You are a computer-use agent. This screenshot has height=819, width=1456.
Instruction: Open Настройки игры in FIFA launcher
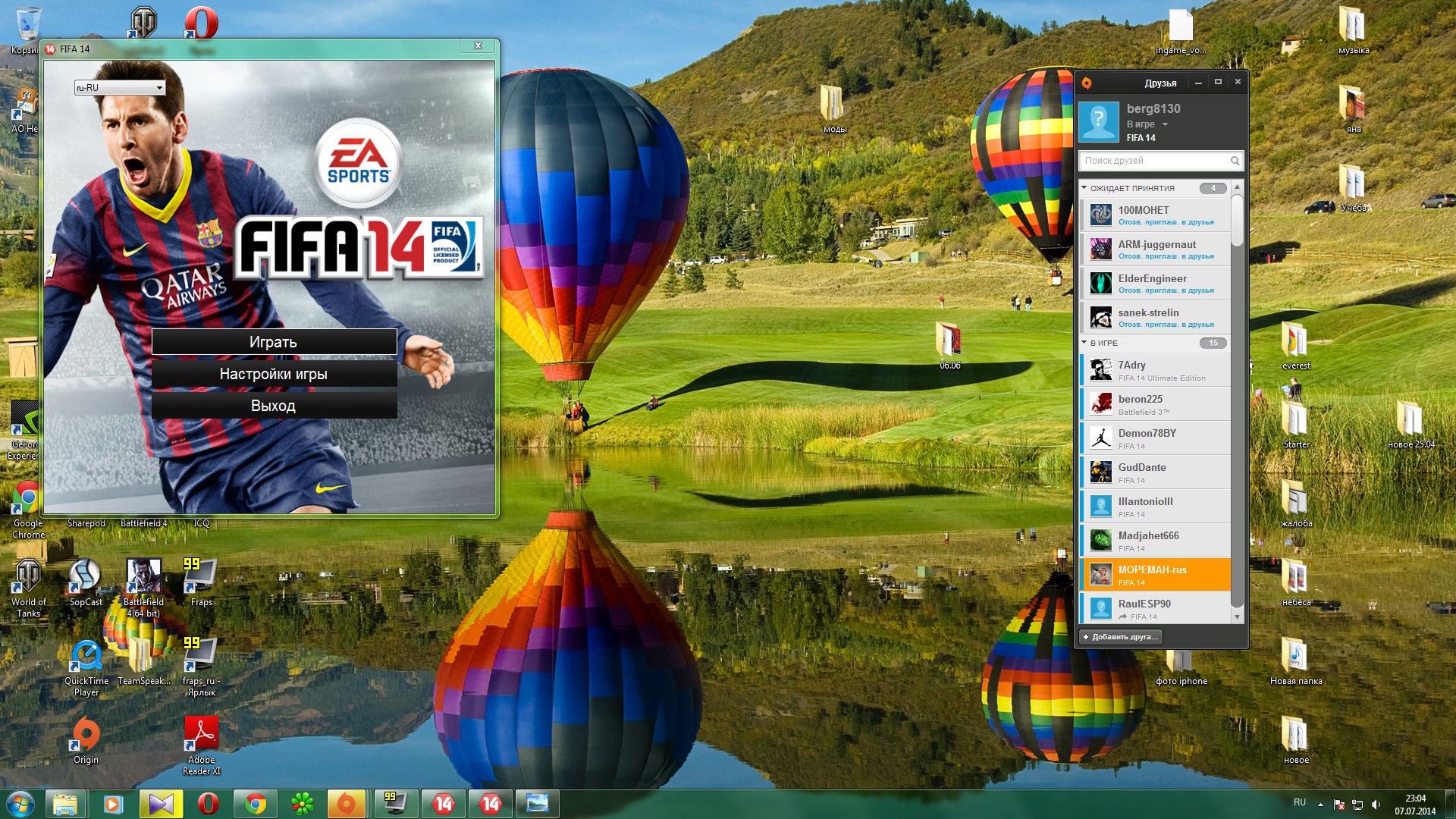[x=274, y=374]
